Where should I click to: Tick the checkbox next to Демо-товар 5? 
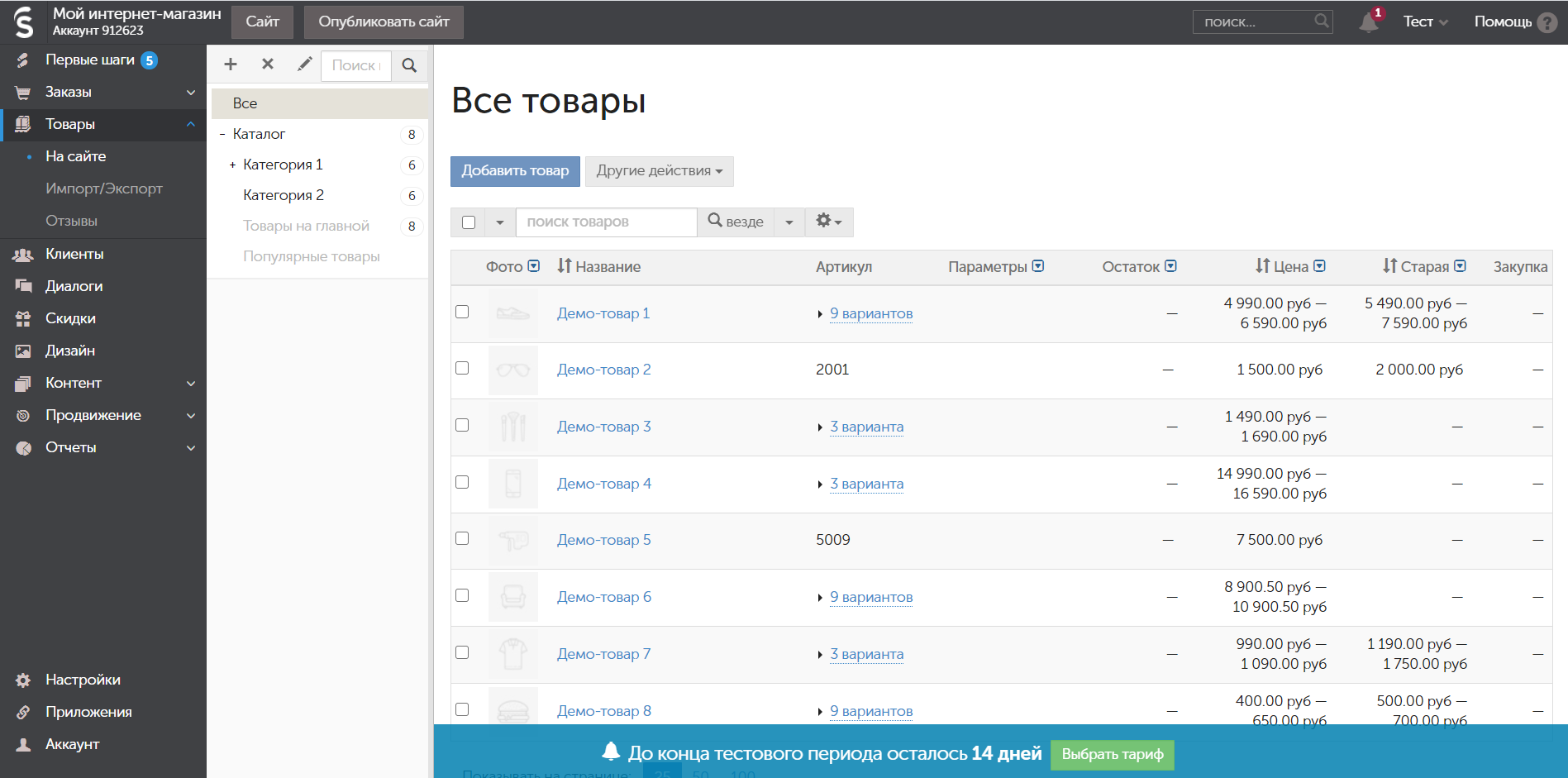tap(462, 538)
